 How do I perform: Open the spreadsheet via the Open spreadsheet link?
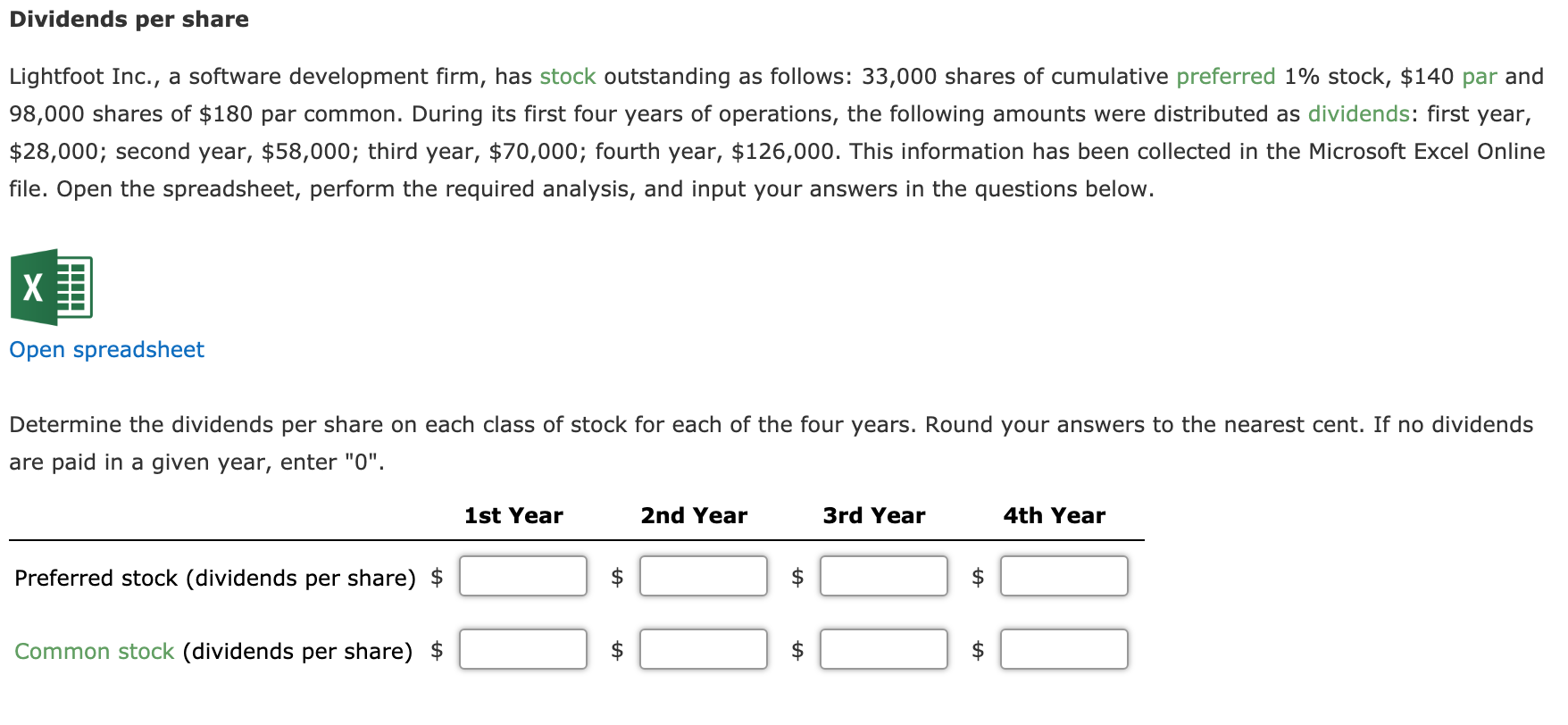106,350
